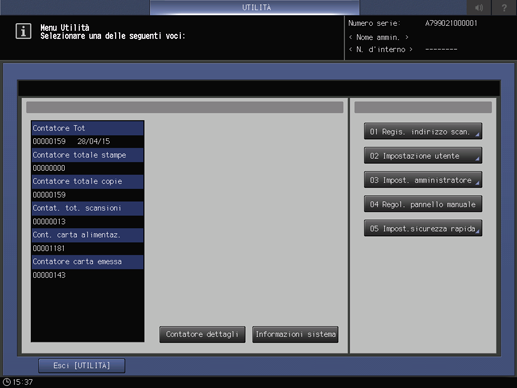The width and height of the screenshot is (517, 388).
Task: Click the serial number A799021000001
Action: point(451,23)
